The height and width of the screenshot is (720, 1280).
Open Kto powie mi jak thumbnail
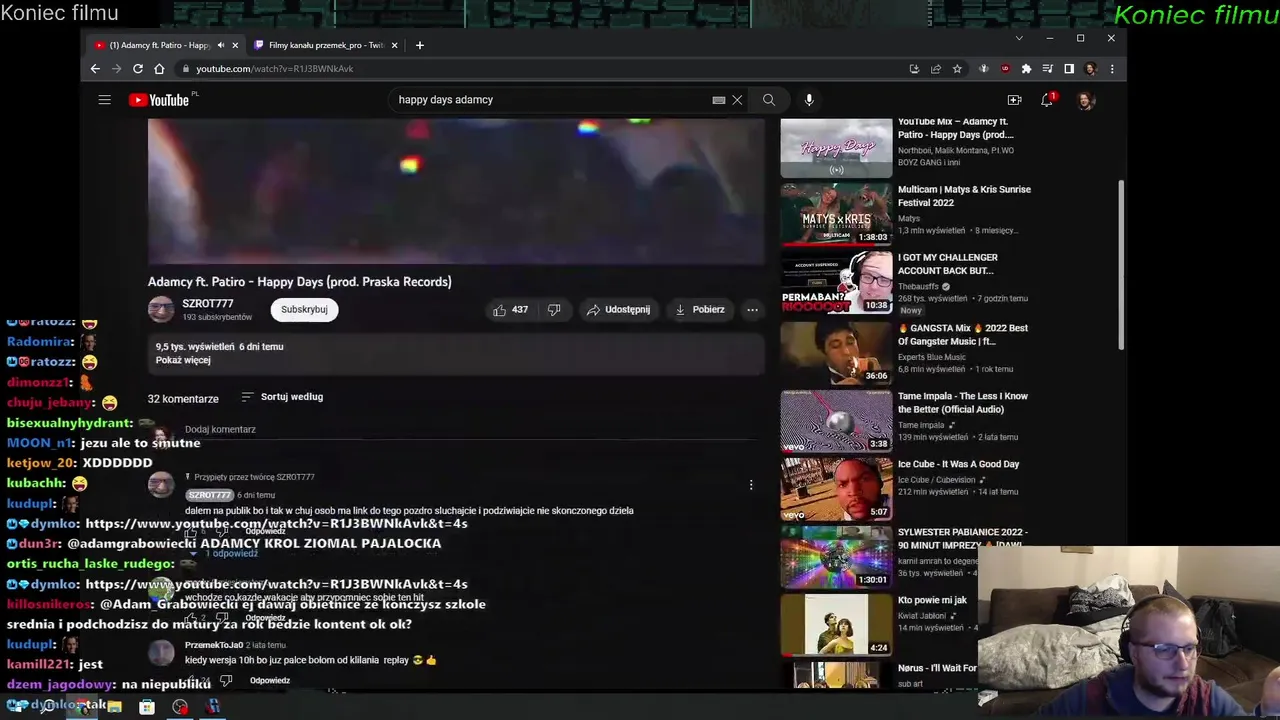coord(836,624)
